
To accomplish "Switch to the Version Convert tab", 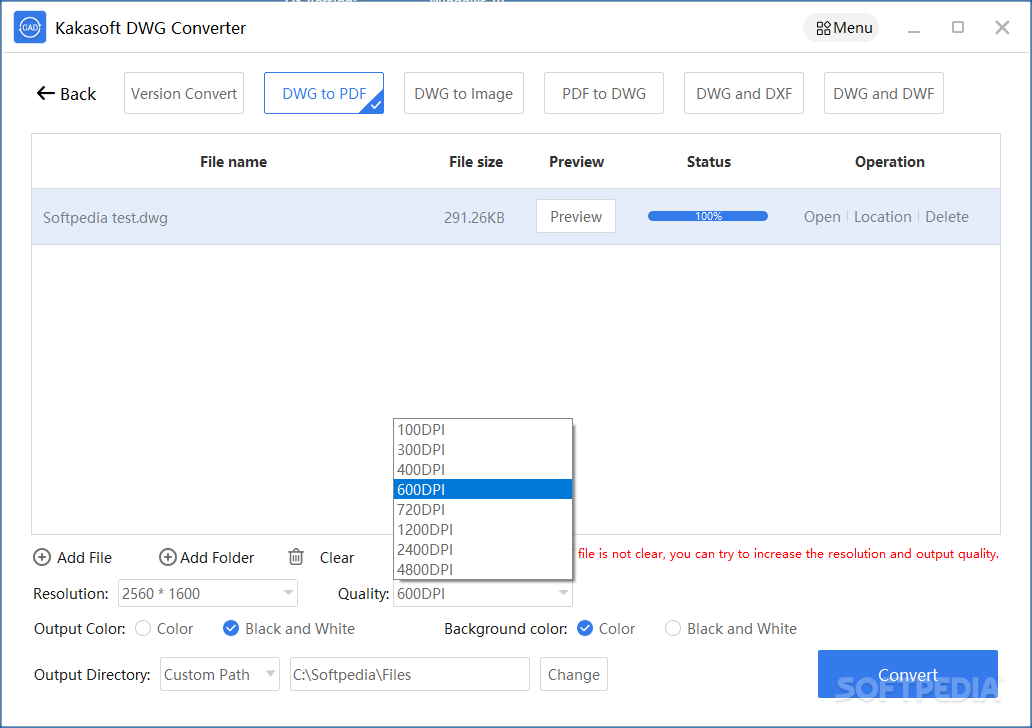I will tap(184, 93).
